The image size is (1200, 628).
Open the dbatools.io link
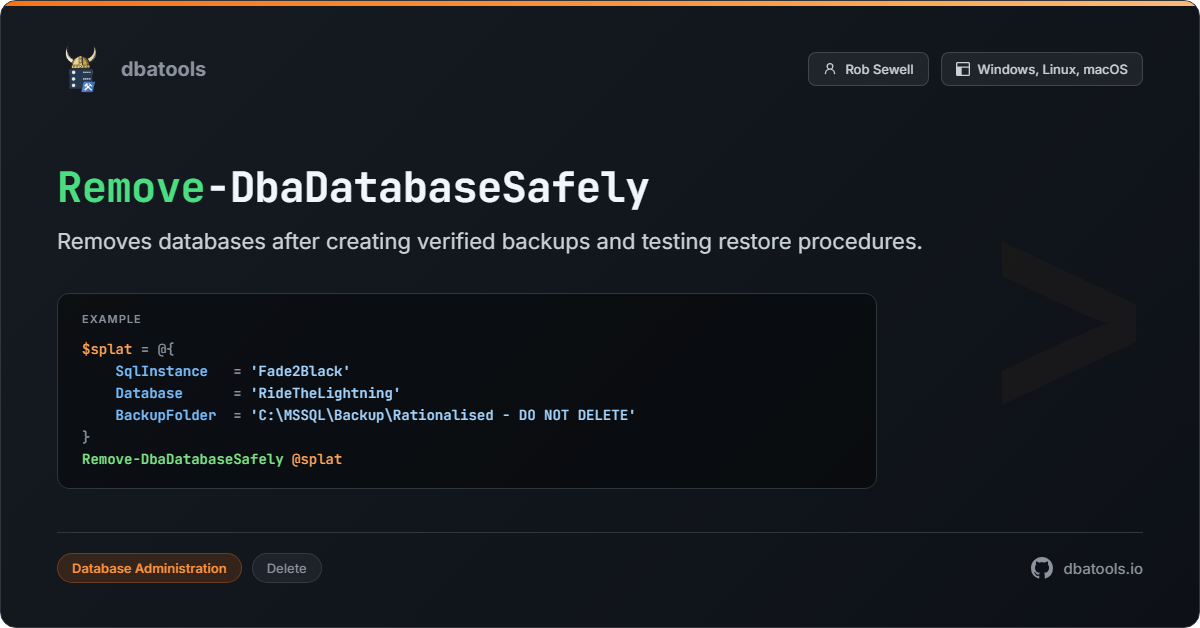[x=1102, y=568]
